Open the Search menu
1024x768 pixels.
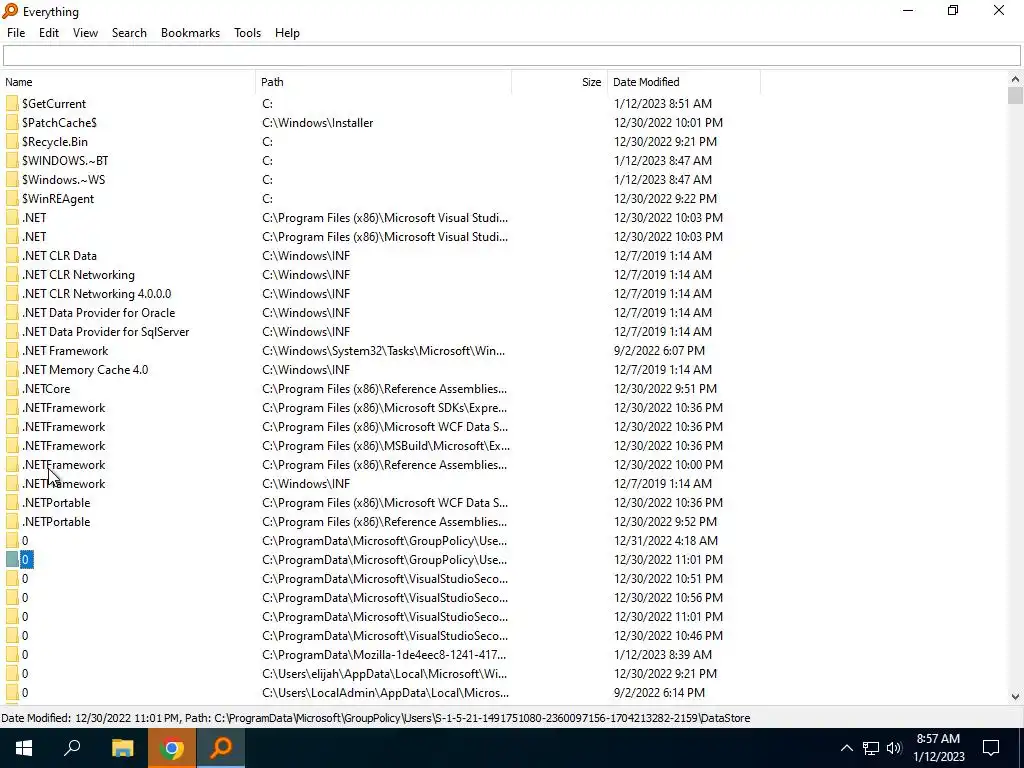[x=129, y=33]
